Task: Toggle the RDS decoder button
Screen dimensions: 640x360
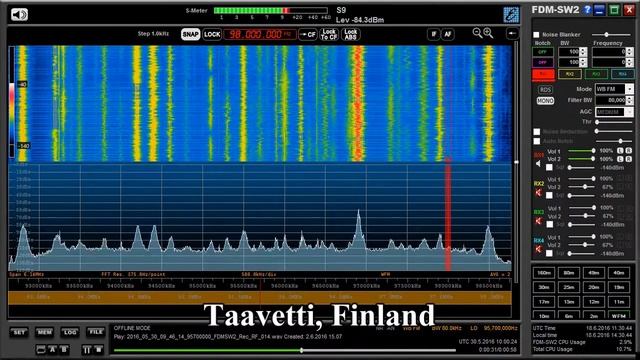Action: (545, 90)
